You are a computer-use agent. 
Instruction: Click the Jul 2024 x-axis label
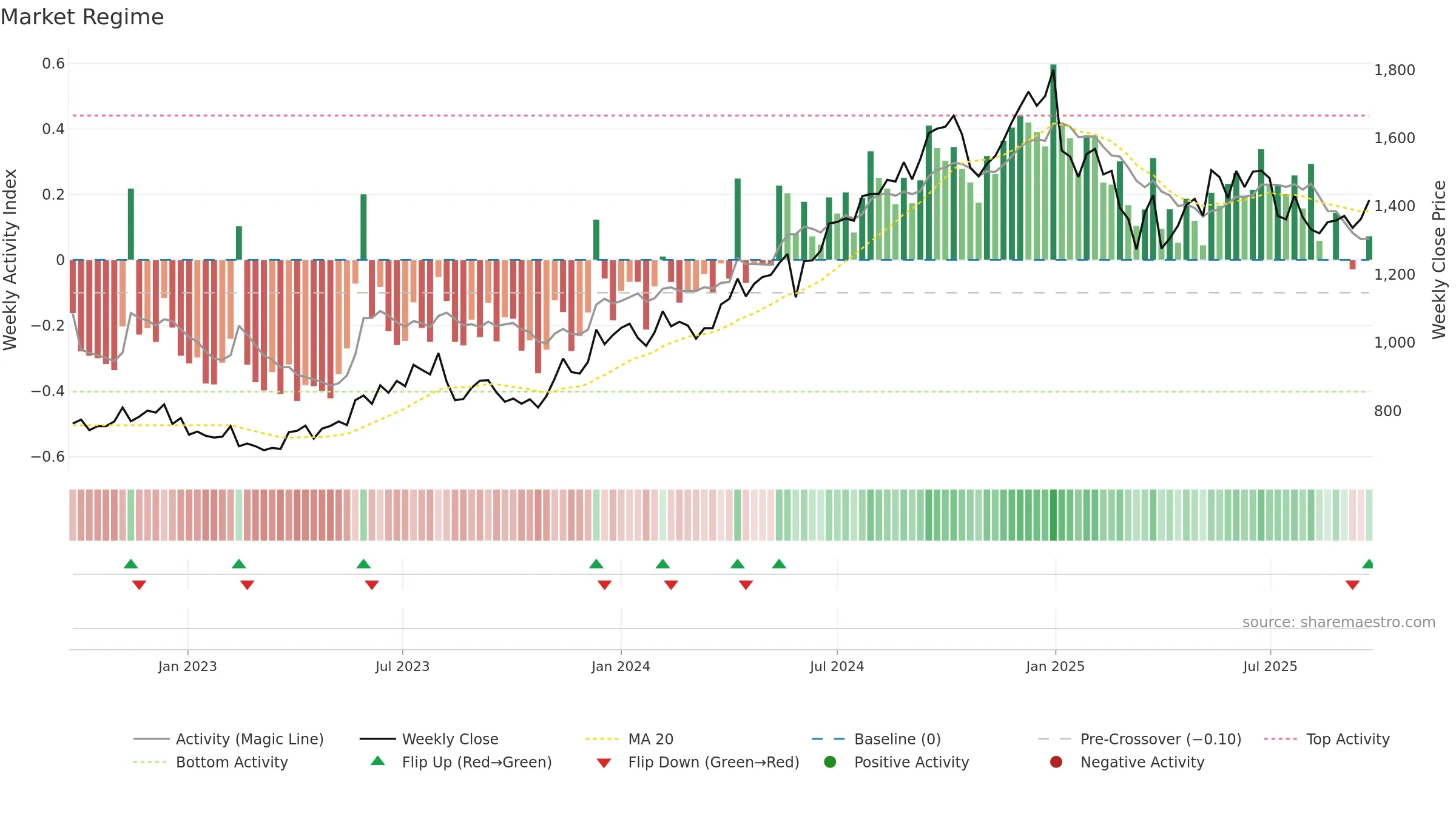tap(837, 666)
